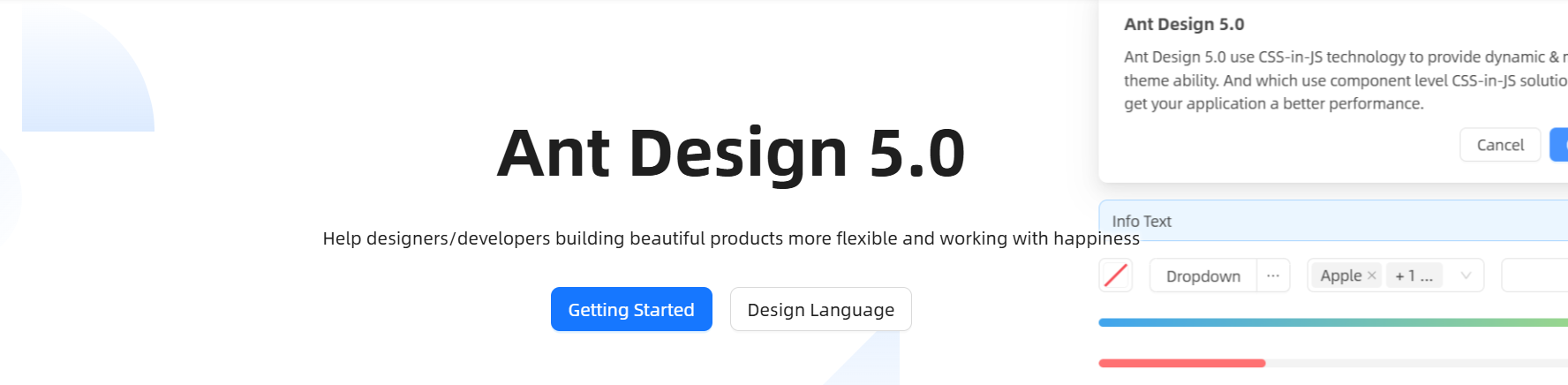
Task: Click the "Help designers/developers" tagline text
Action: (731, 238)
